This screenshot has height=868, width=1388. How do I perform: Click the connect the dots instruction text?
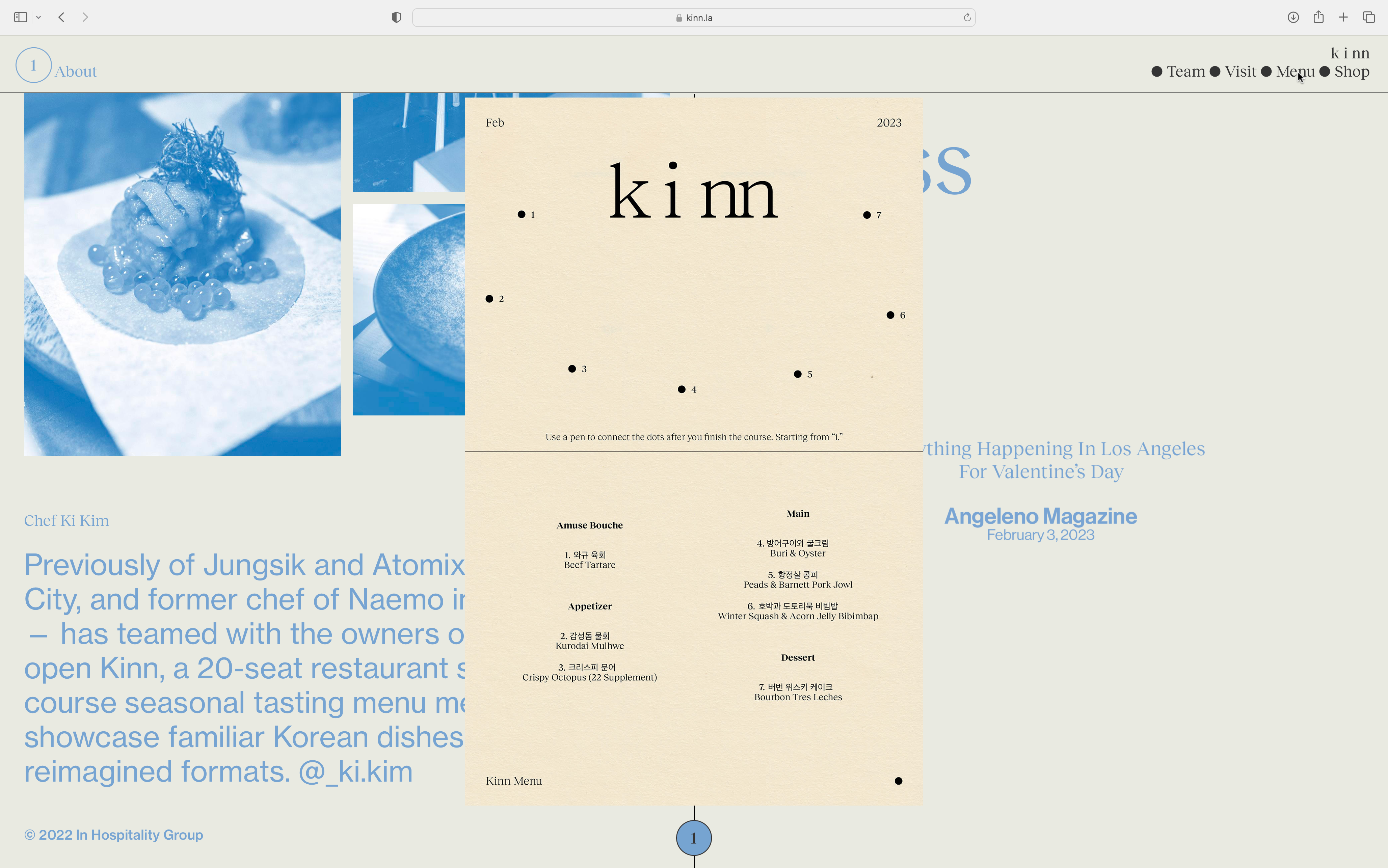tap(693, 437)
